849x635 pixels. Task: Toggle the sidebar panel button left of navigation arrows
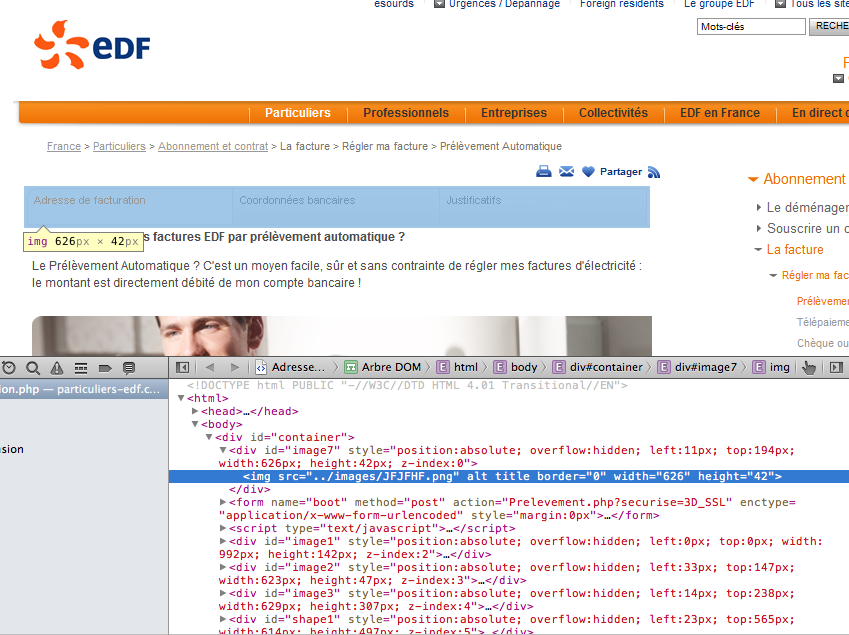[183, 367]
